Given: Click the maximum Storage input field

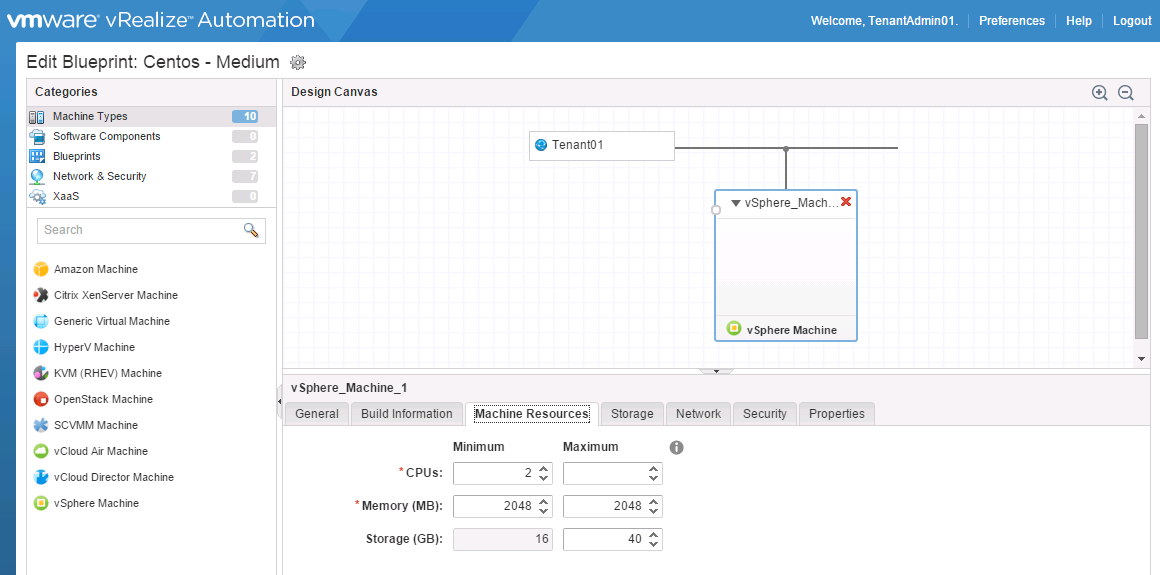Looking at the screenshot, I should (x=613, y=539).
